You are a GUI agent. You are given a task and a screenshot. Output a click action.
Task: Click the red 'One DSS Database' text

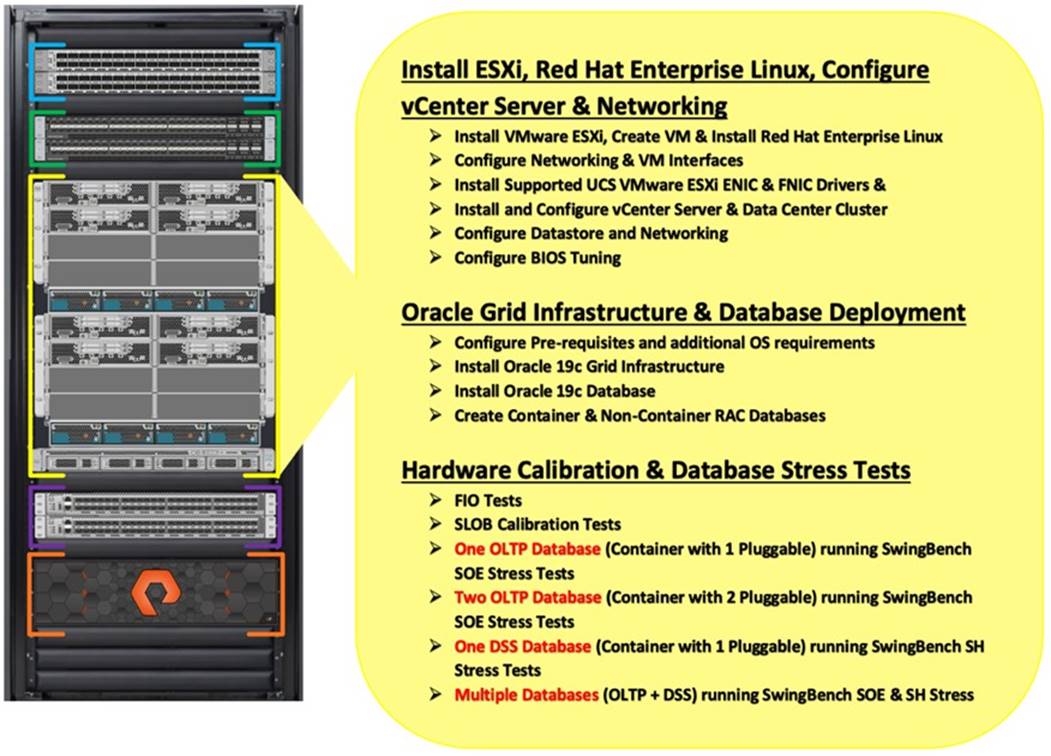522,647
